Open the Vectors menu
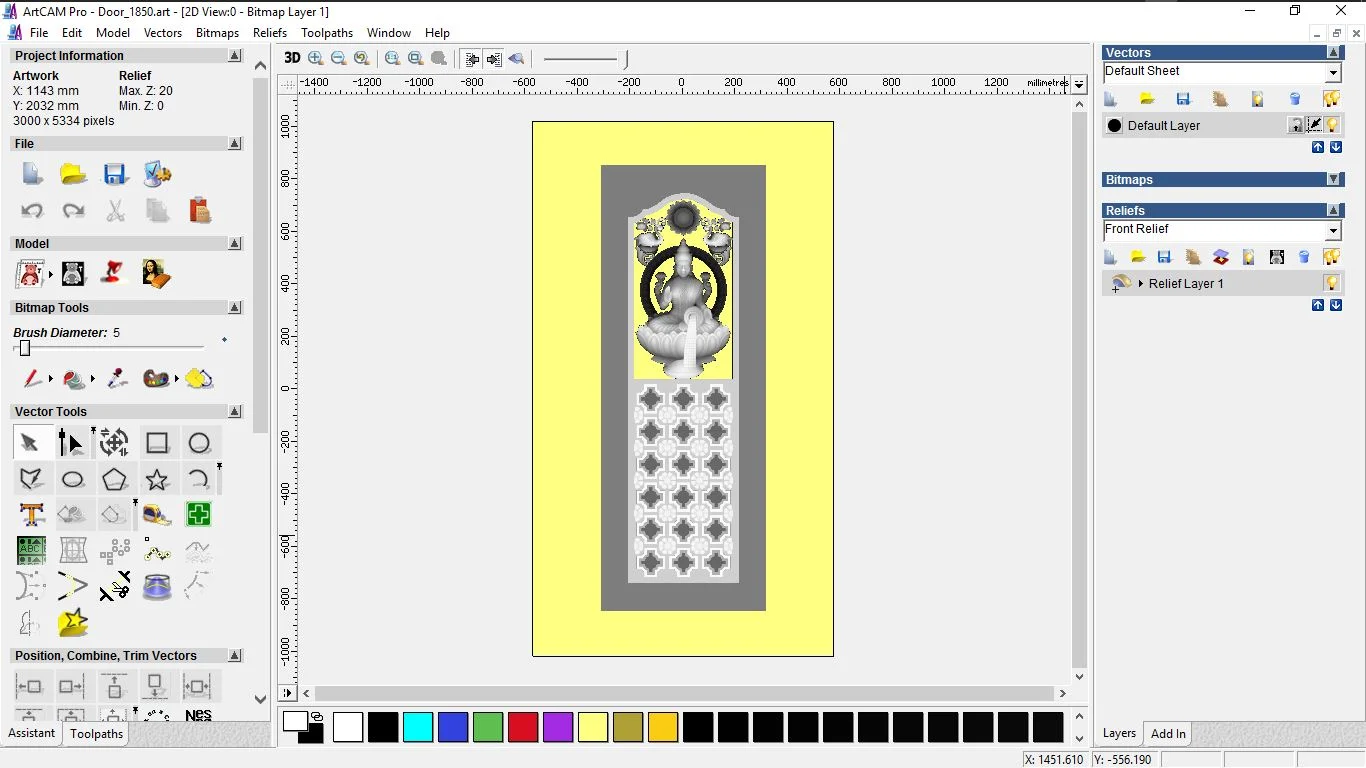Screen dimensions: 1366x768 click(x=163, y=32)
